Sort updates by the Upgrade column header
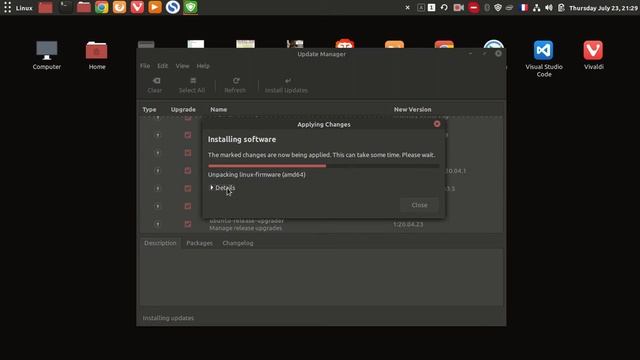 (x=183, y=109)
